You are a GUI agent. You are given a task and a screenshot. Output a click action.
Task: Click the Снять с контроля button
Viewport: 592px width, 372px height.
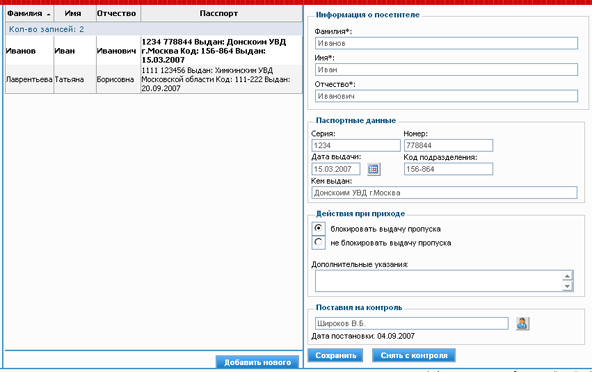(414, 355)
